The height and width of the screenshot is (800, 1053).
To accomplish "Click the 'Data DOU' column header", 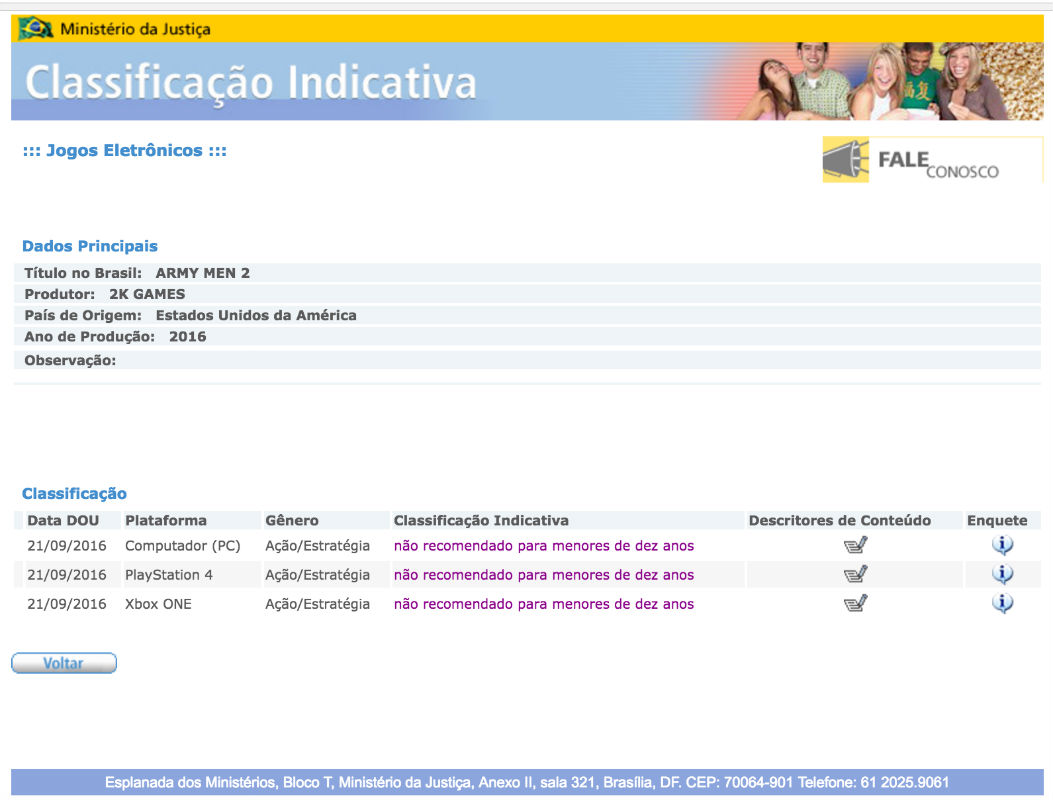I will pos(63,521).
